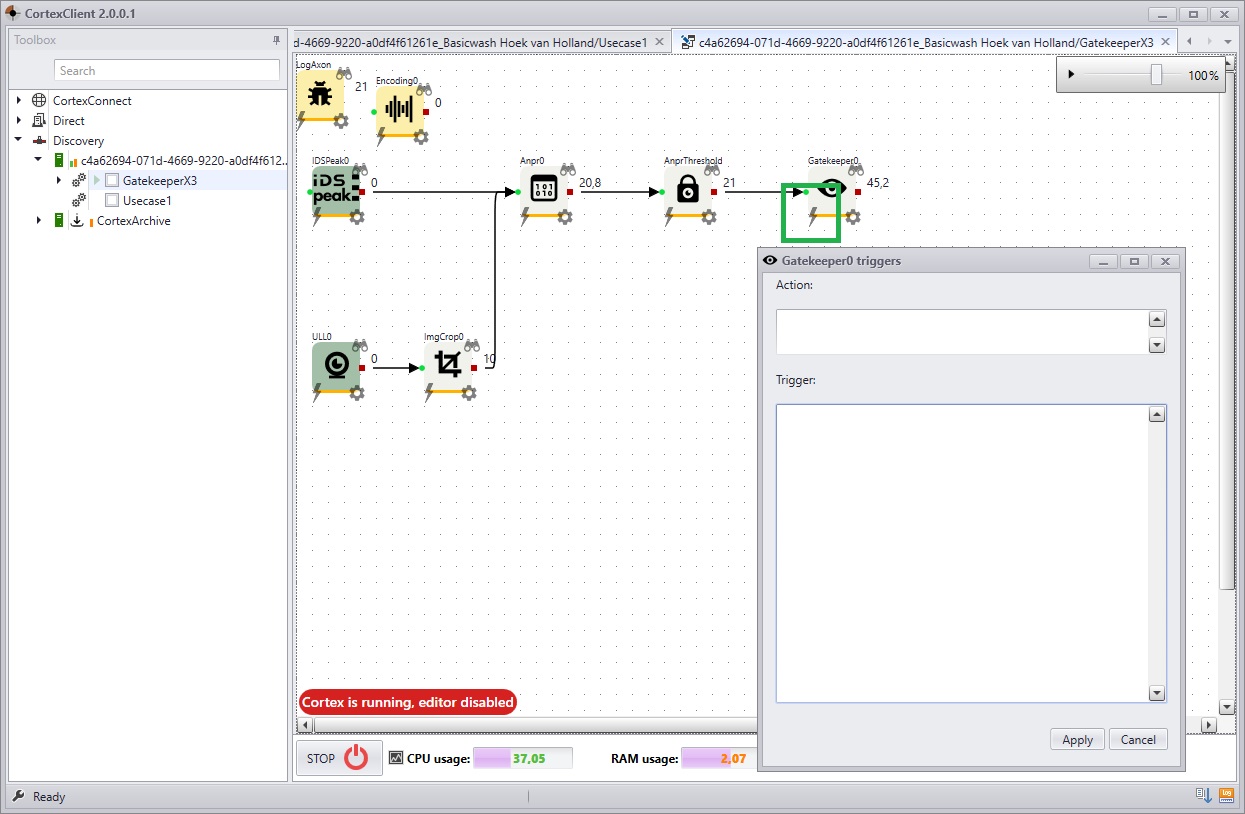
Task: Tick the Usecase1 checkbox
Action: click(x=112, y=201)
